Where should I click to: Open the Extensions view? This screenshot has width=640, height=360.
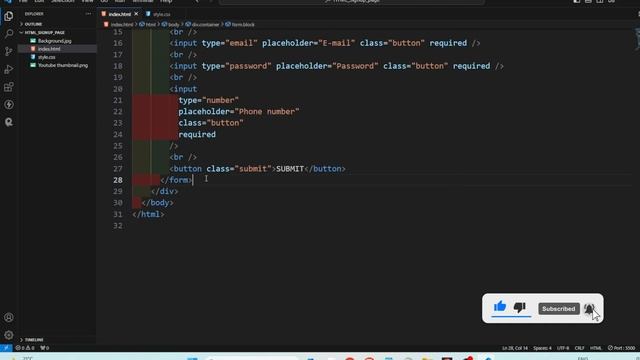point(9,87)
